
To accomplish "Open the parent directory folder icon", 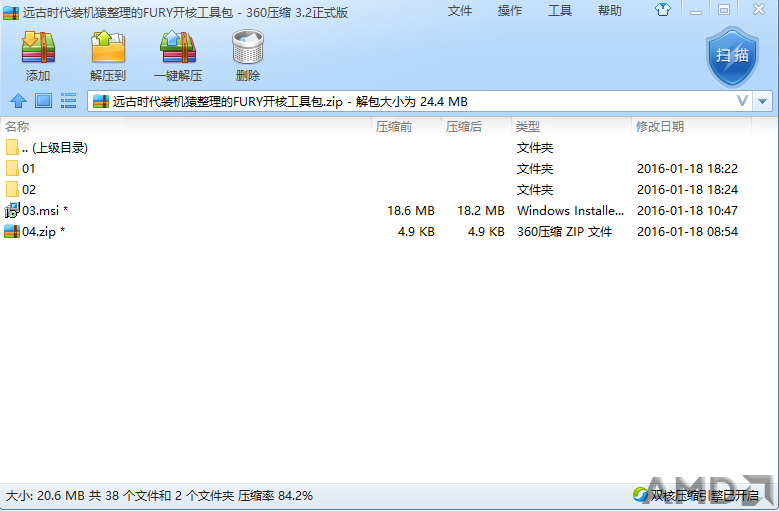I will pyautogui.click(x=12, y=147).
